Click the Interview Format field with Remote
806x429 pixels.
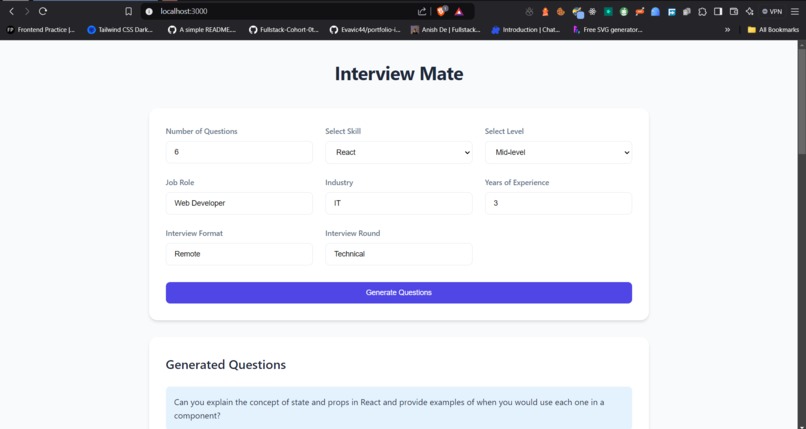tap(239, 254)
